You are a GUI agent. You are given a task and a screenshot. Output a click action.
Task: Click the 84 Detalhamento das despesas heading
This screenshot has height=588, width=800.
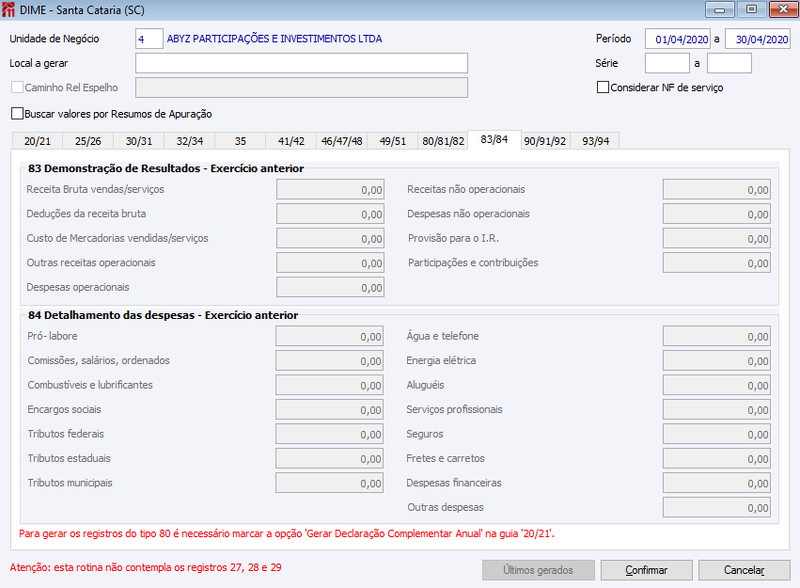pyautogui.click(x=163, y=315)
